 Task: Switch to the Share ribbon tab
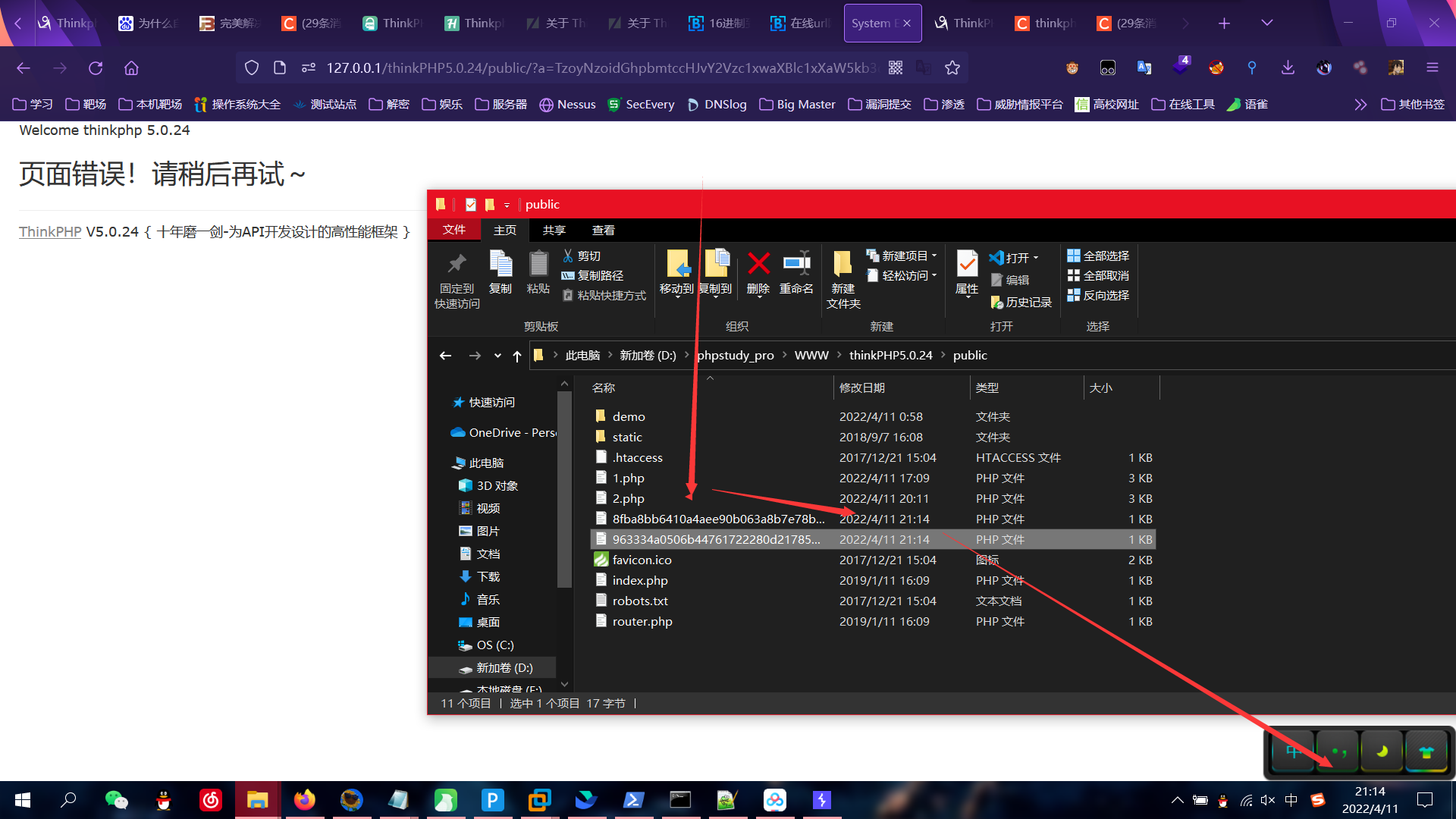pos(554,231)
